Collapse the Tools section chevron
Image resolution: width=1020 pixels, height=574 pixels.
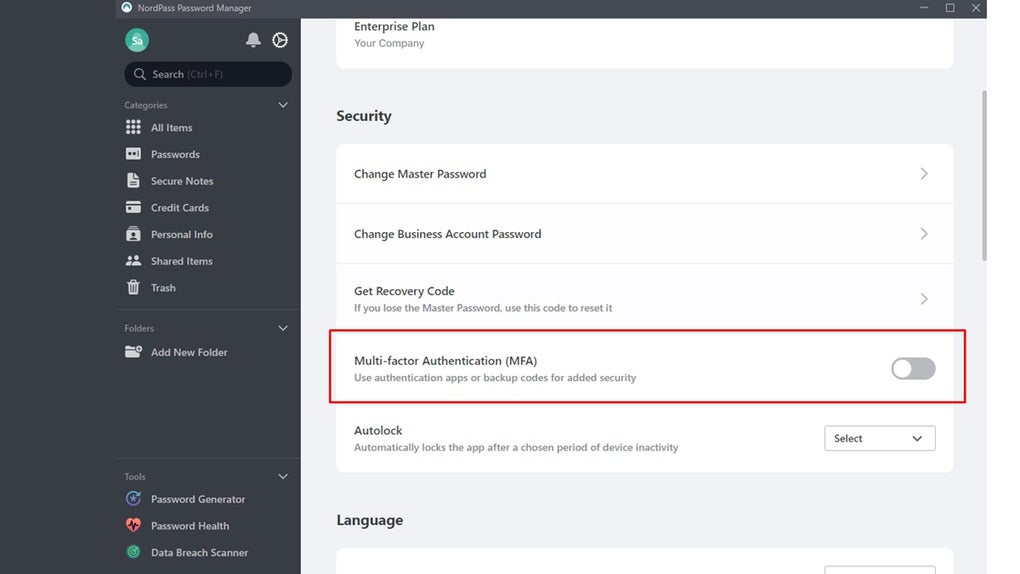click(283, 476)
